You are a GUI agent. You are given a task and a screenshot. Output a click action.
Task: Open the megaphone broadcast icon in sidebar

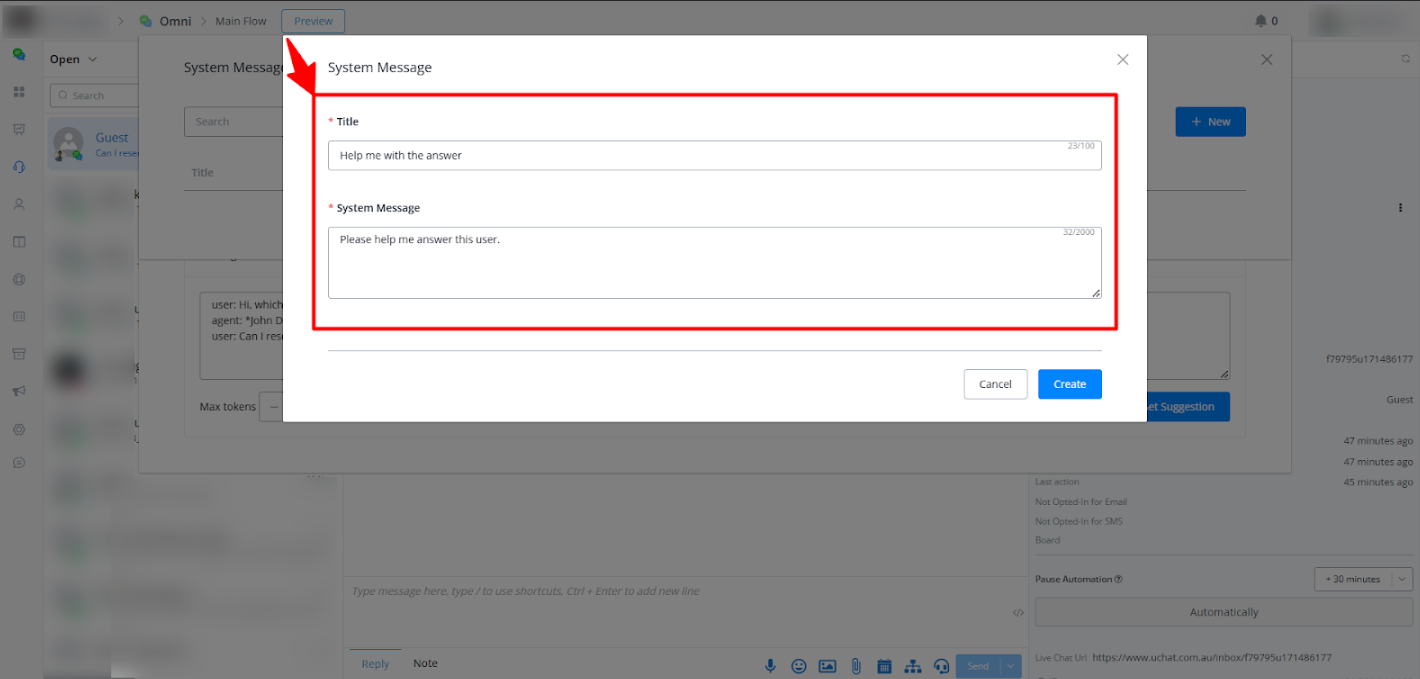pos(19,391)
